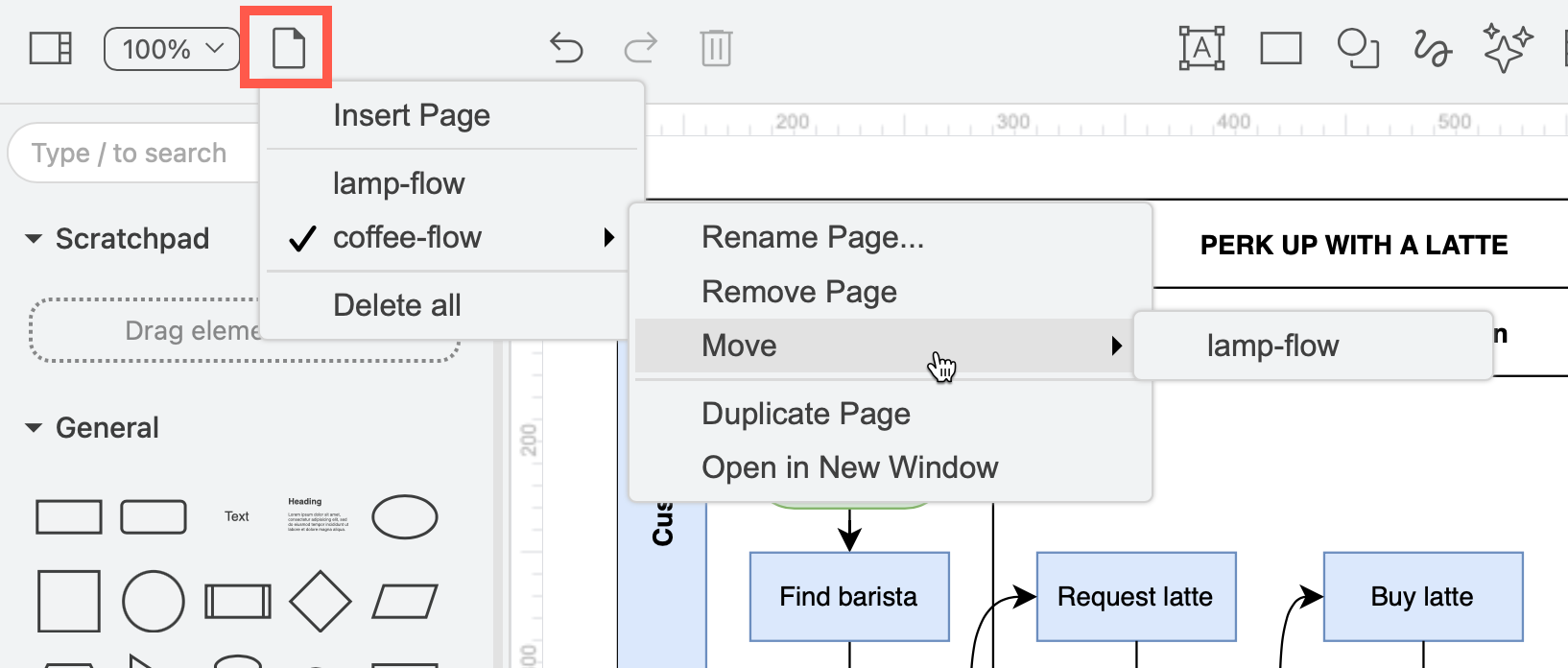Screen dimensions: 1568x668
Task: Click the shape search field
Action: click(x=134, y=154)
